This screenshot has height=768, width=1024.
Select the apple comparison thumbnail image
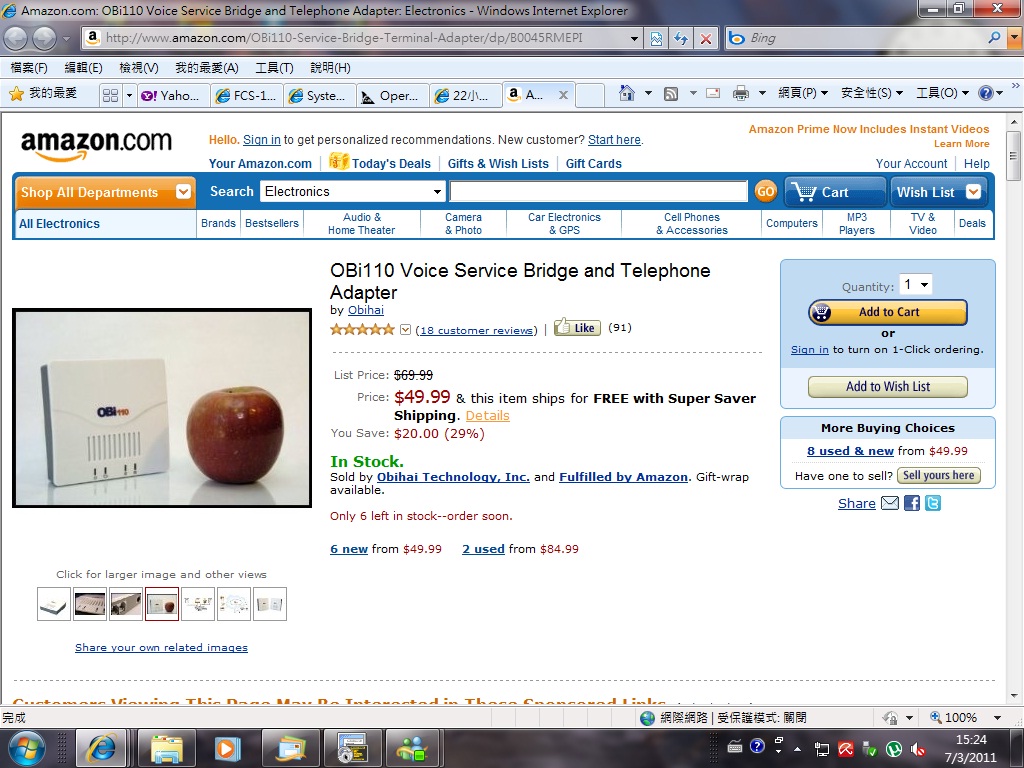(162, 604)
